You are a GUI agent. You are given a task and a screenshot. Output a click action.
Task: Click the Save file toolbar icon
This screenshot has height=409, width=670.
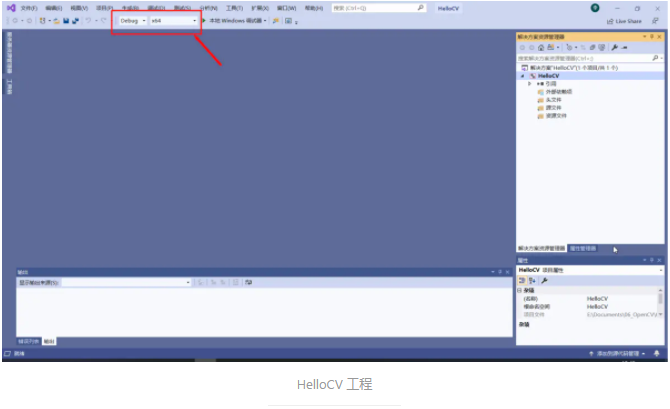66,21
